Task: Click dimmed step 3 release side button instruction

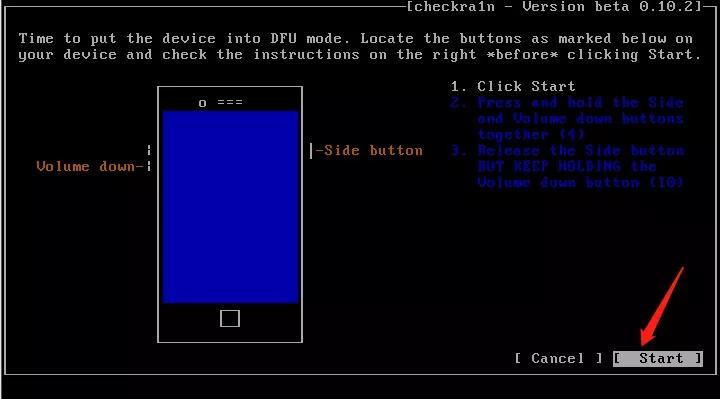Action: pos(568,167)
